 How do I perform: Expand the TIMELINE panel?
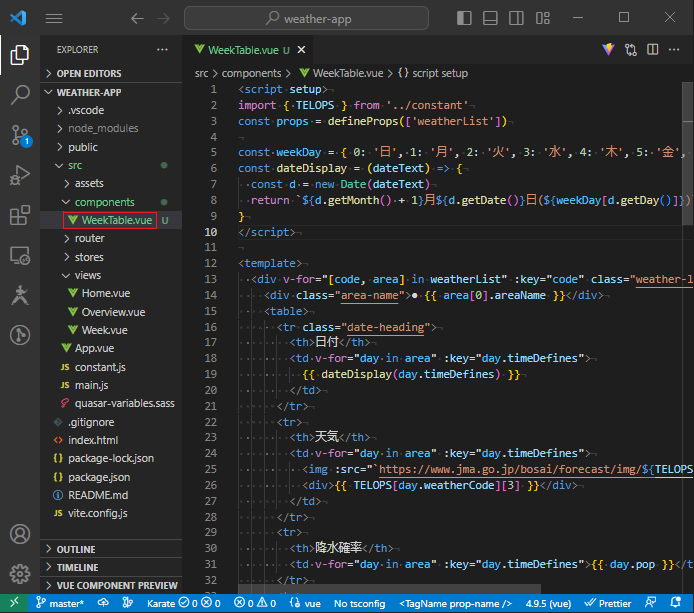(x=111, y=567)
